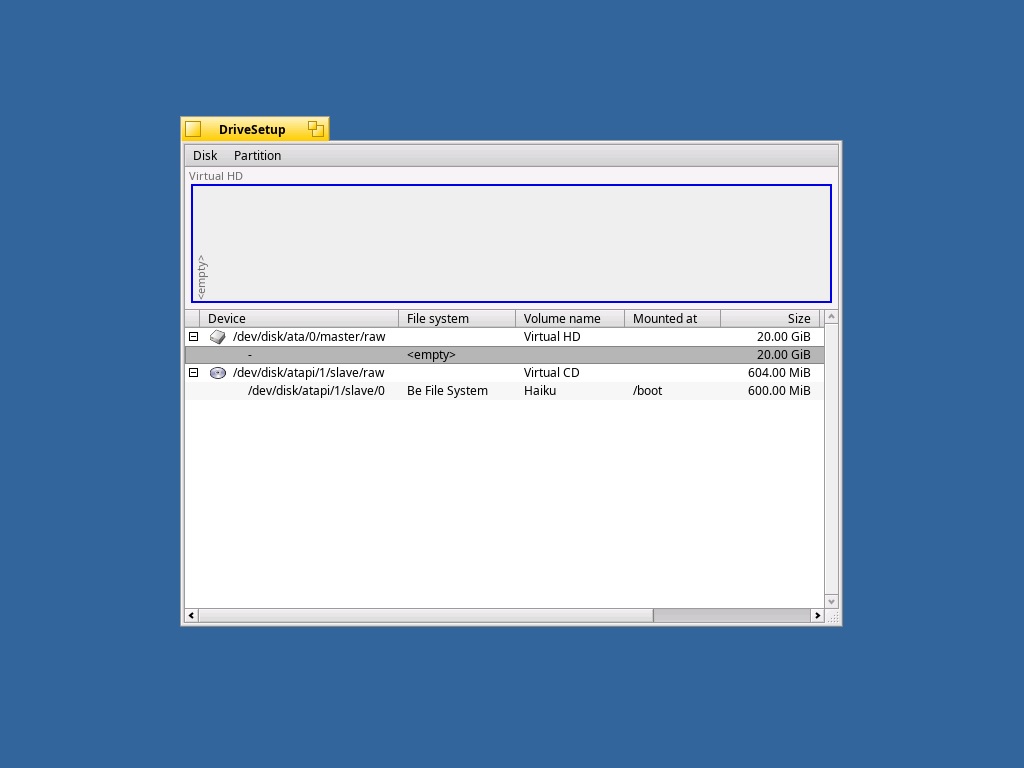Collapse the /dev/disk/atapi/1/slave/raw tree node
The height and width of the screenshot is (768, 1024).
194,373
